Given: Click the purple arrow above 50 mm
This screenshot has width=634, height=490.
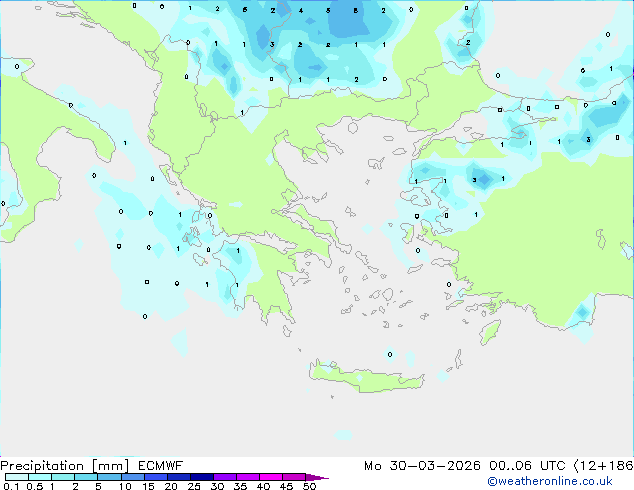Looking at the screenshot, I should pos(317,477).
